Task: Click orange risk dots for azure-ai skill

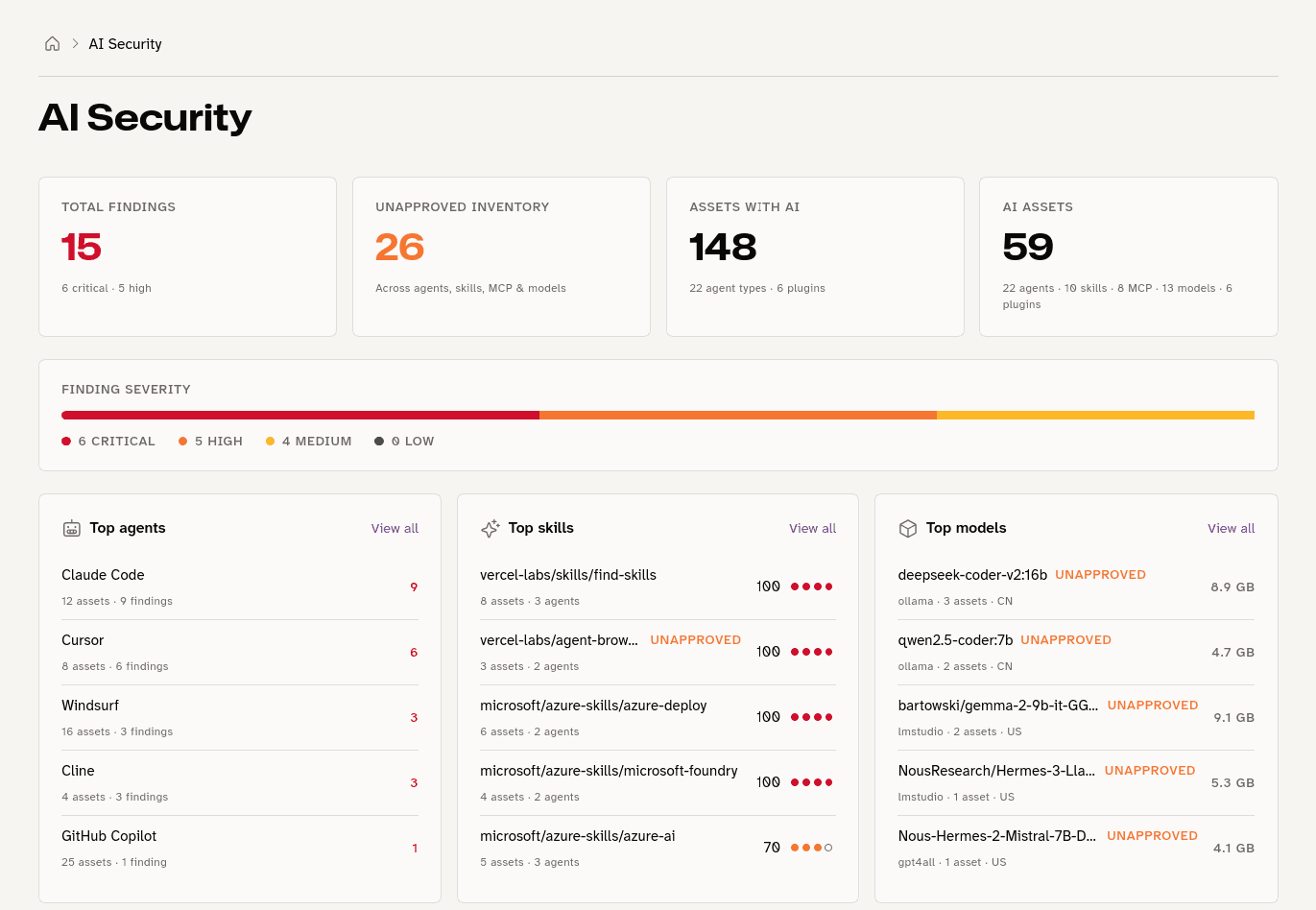Action: (812, 848)
